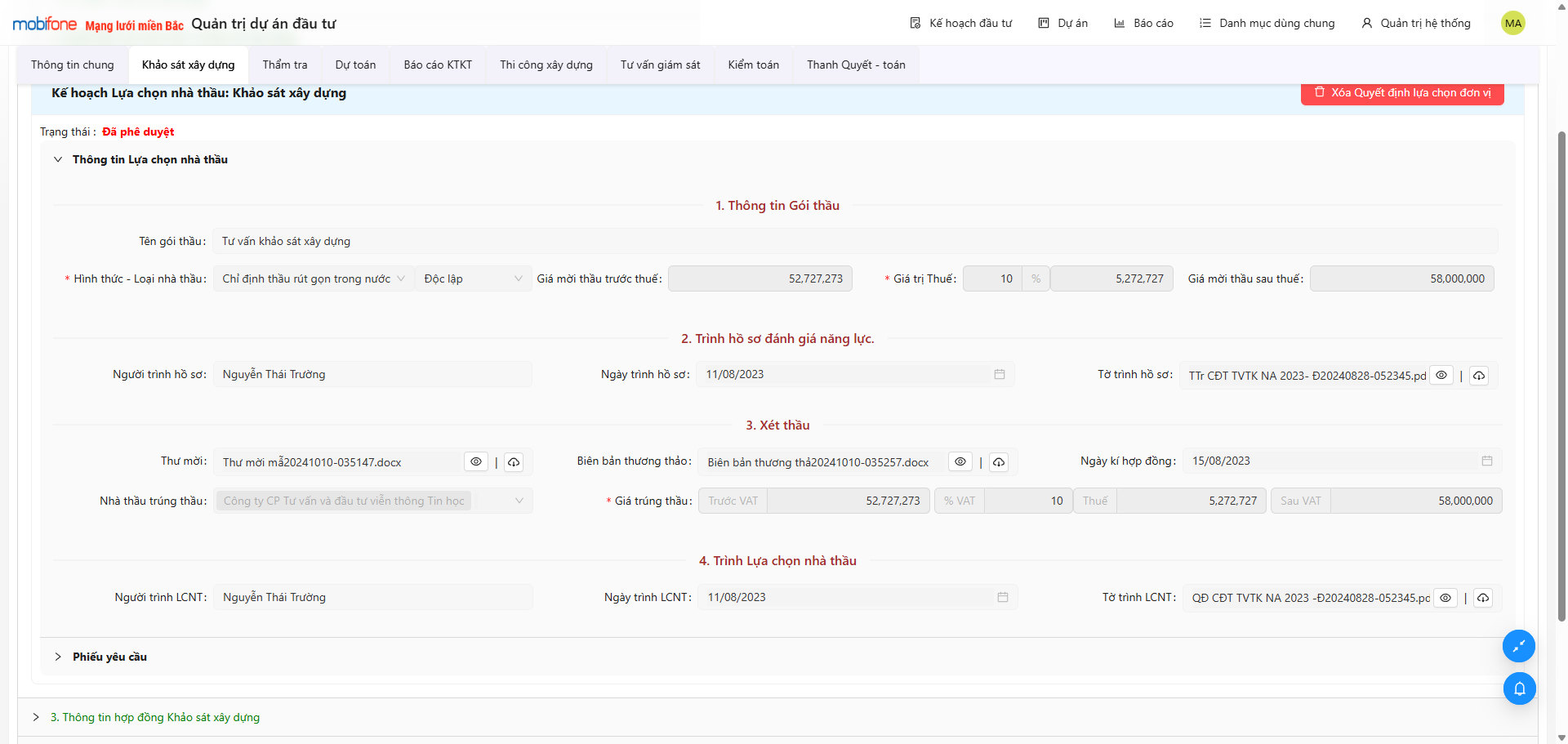The image size is (1568, 744).
Task: Click Xóa Quyết định lựa chọn đơn vị
Action: point(1401,92)
